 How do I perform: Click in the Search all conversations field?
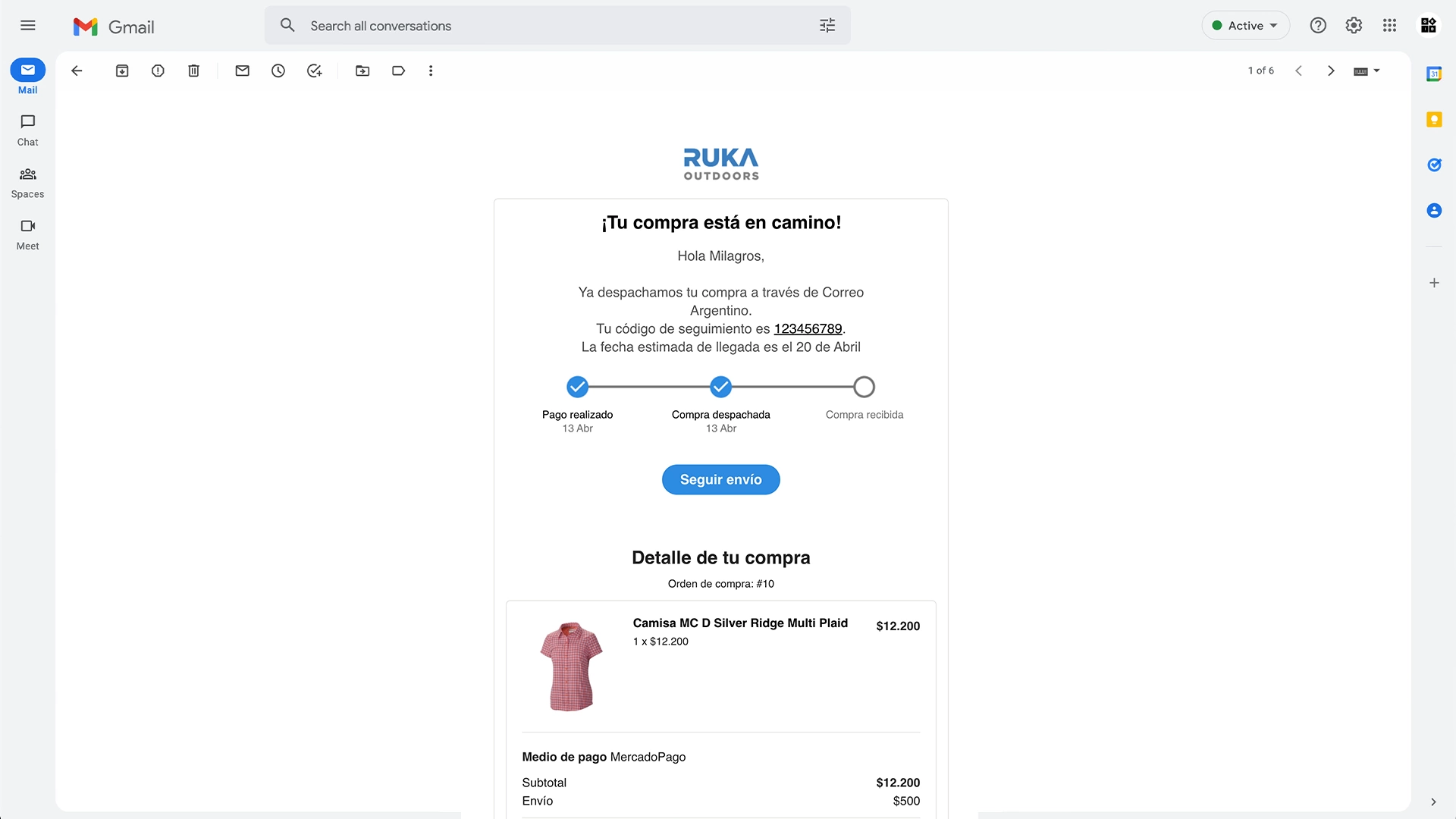click(557, 26)
